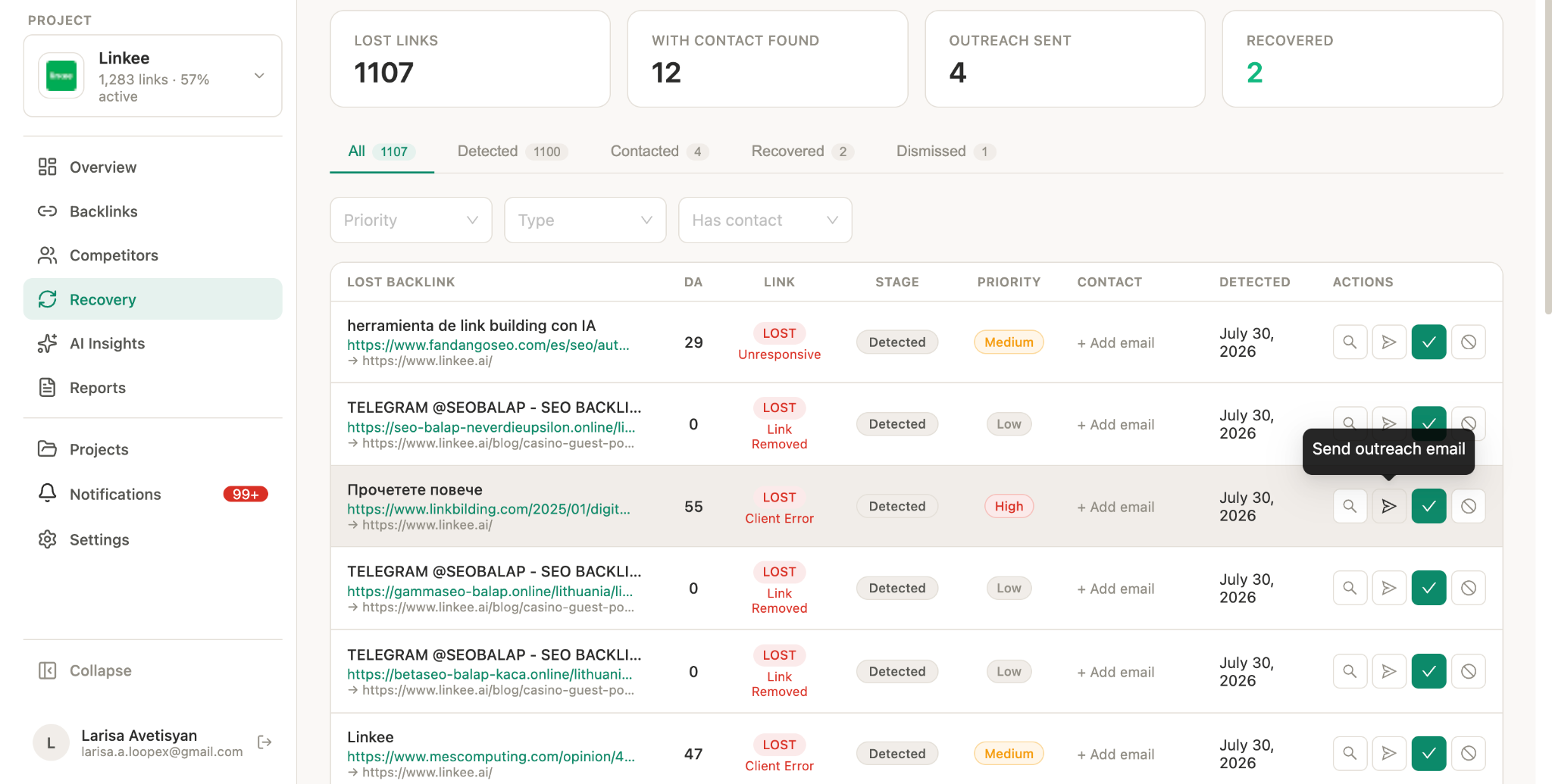View the Recovered tab

(x=803, y=151)
